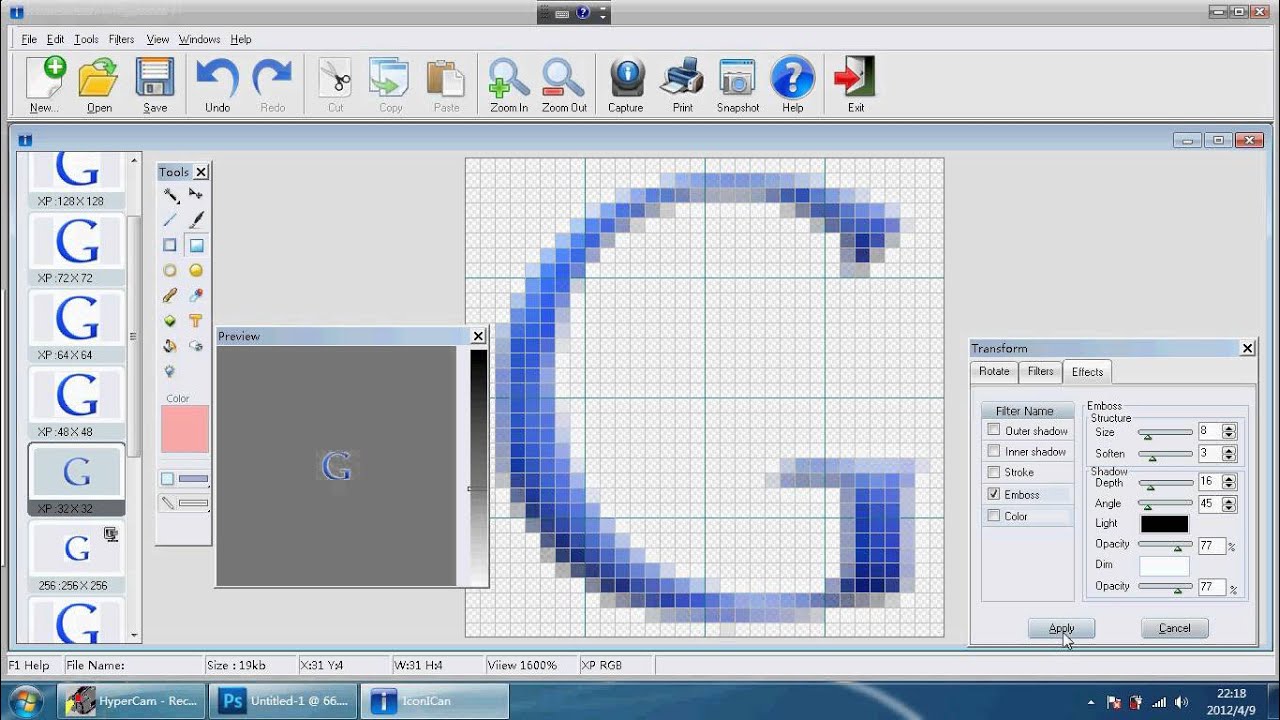Image resolution: width=1280 pixels, height=720 pixels.
Task: Open the Edit menu
Action: pyautogui.click(x=55, y=39)
